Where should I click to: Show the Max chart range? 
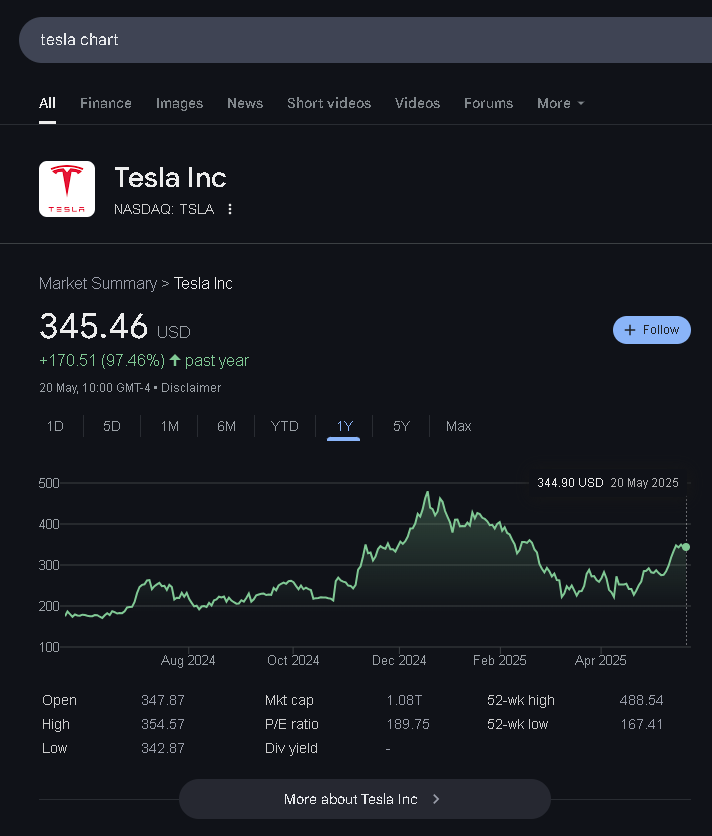click(459, 426)
